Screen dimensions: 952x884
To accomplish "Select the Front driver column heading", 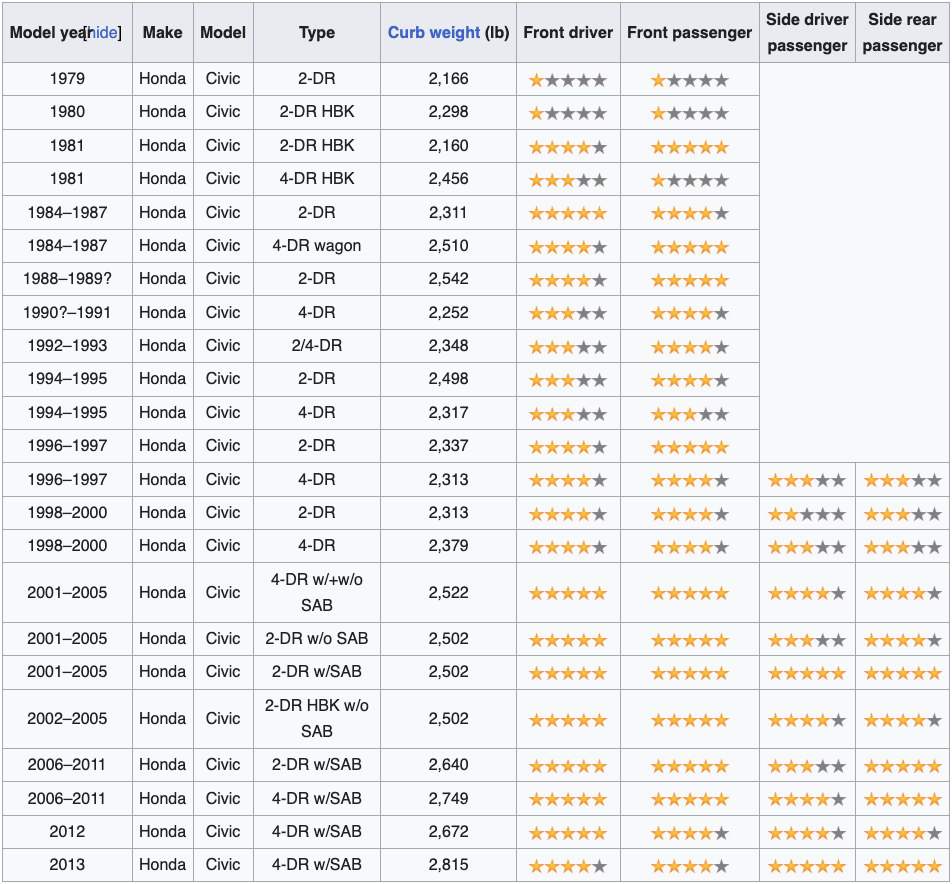I will tap(567, 31).
